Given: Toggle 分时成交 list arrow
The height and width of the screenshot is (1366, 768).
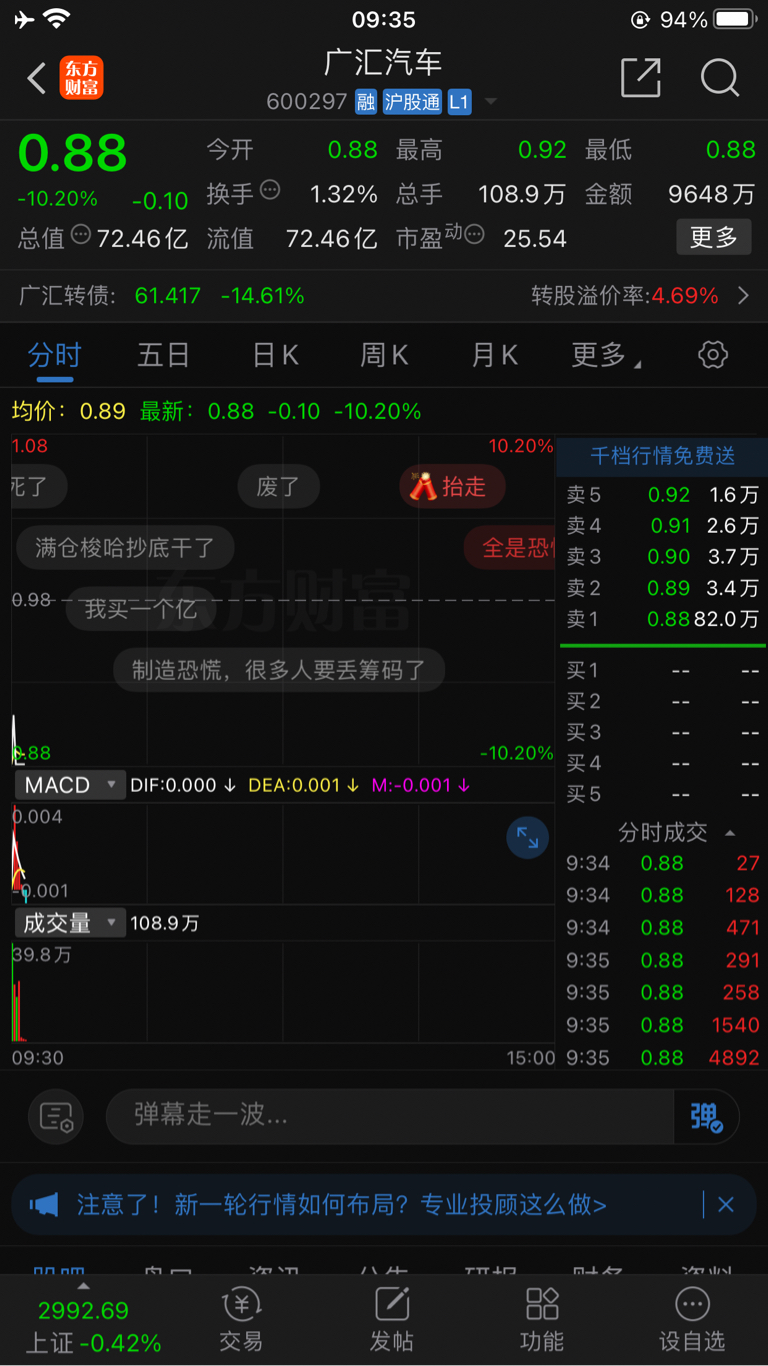Looking at the screenshot, I should pos(730,832).
